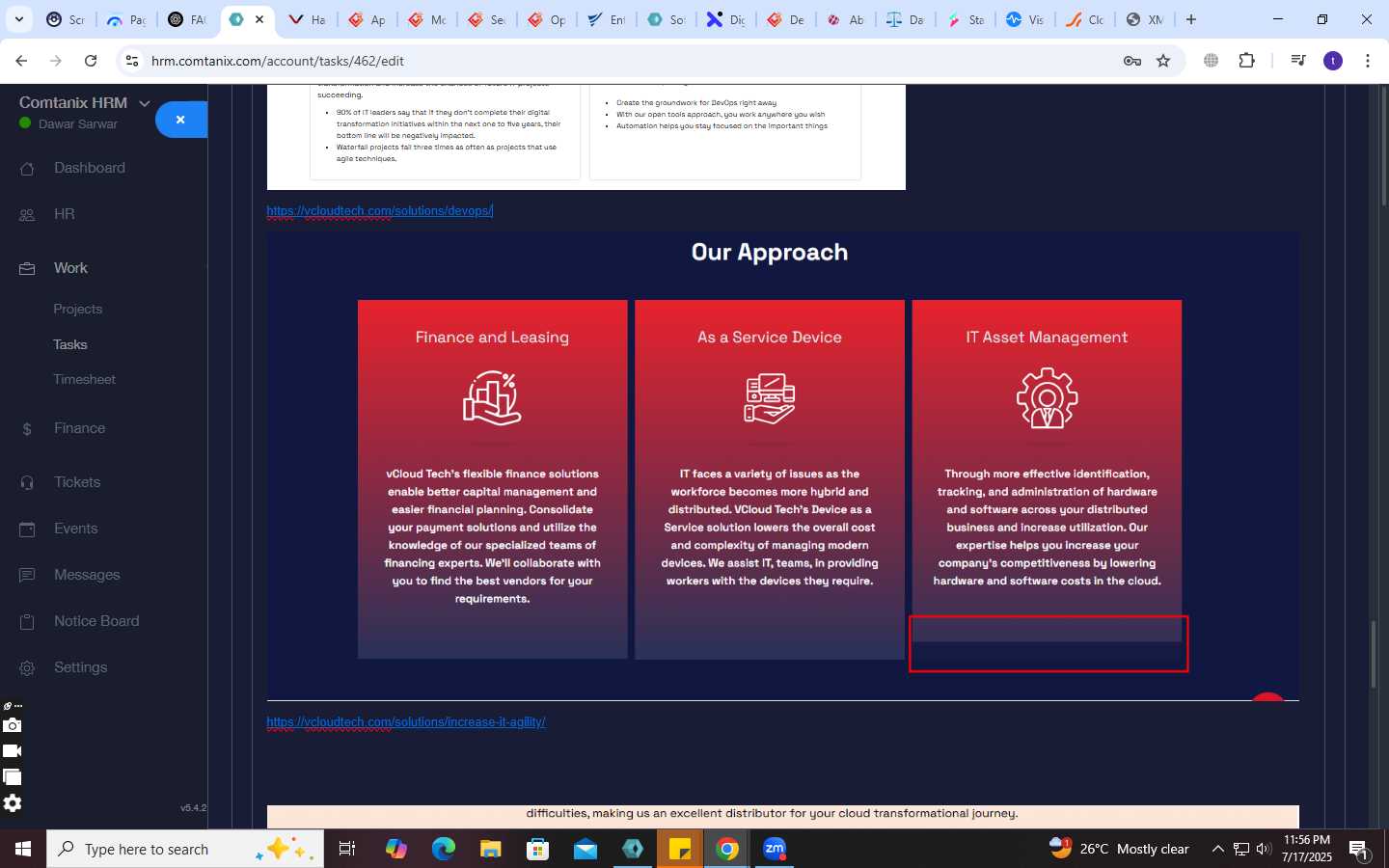Viewport: 1389px width, 868px height.
Task: Go to Projects under Work
Action: coord(78,309)
